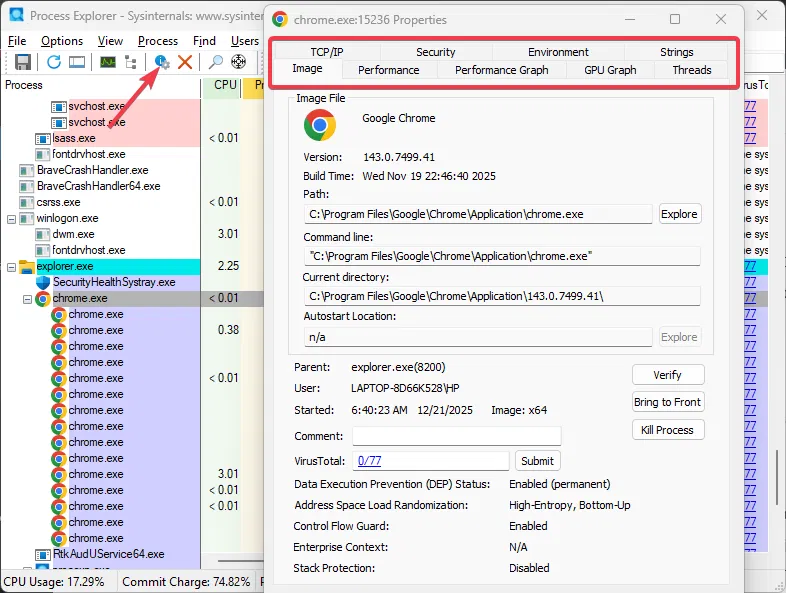Open the process Properties toolbar icon
The height and width of the screenshot is (593, 786).
coord(162,62)
